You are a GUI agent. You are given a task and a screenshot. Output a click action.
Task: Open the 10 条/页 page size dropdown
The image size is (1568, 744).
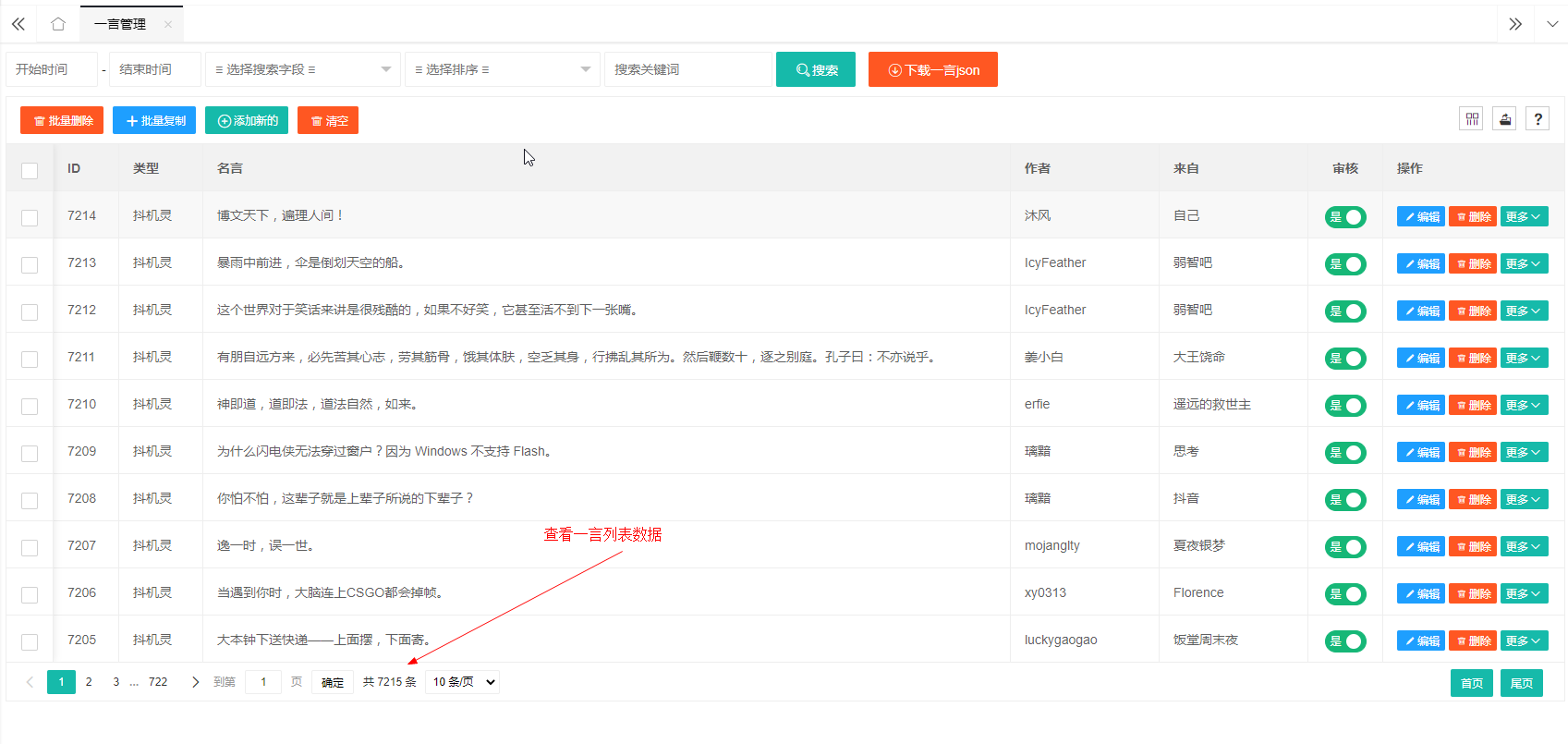coord(463,682)
